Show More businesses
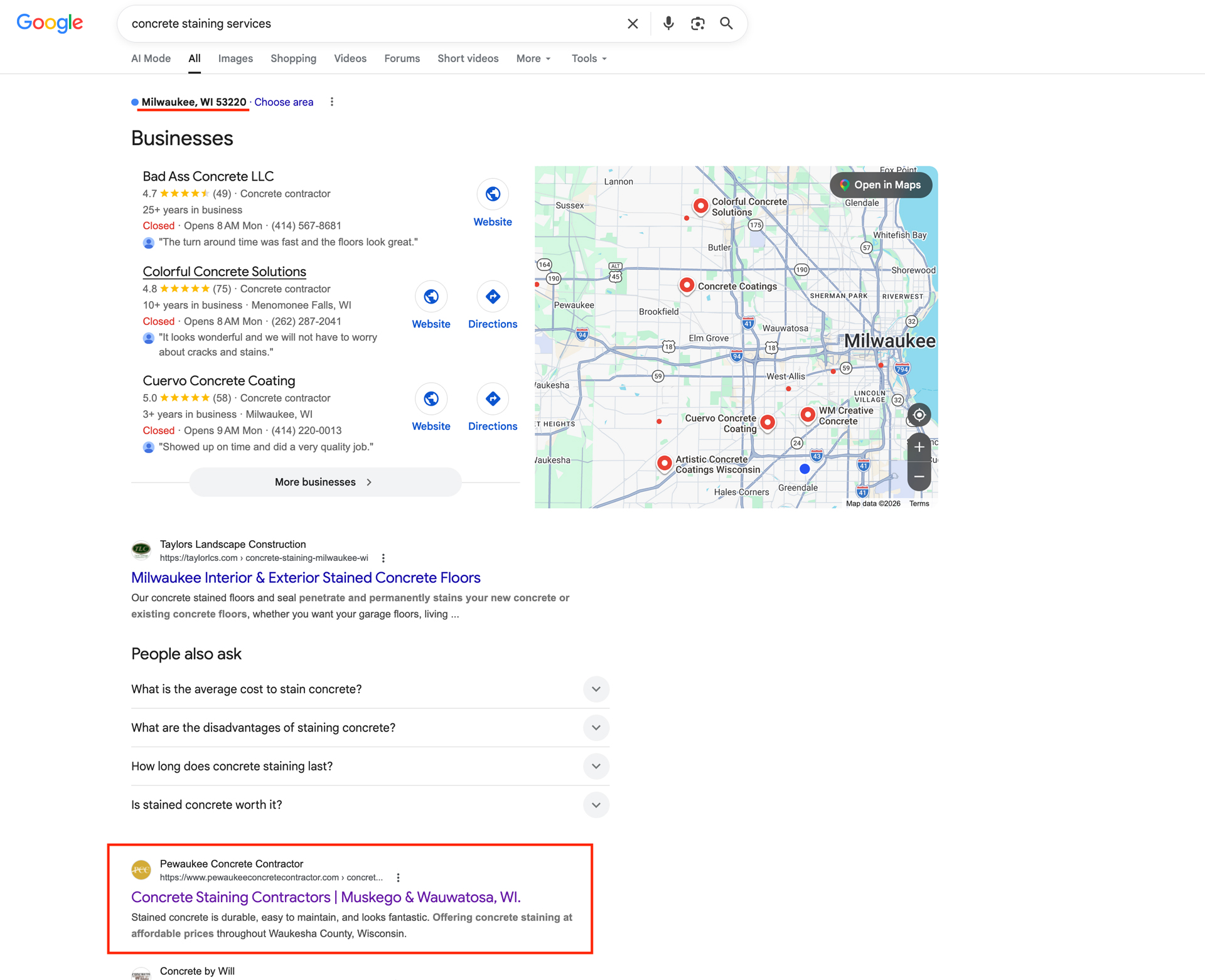The width and height of the screenshot is (1205, 980). pyautogui.click(x=325, y=482)
